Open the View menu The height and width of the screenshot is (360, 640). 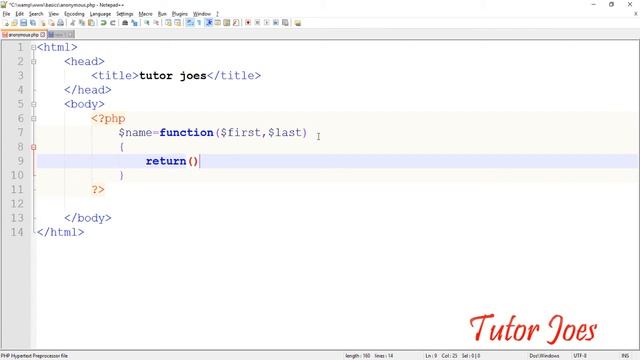click(53, 14)
